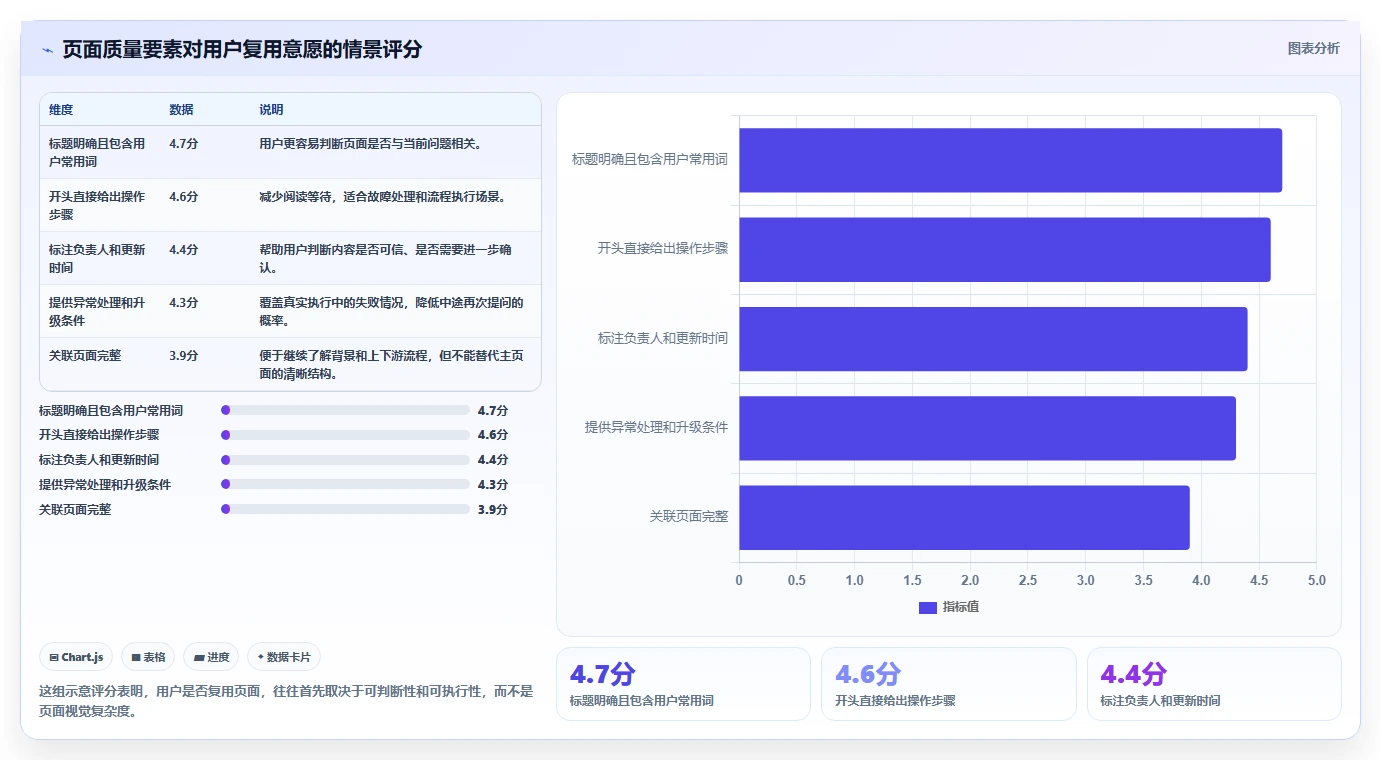Screen dimensions: 1381x760
Task: Click the 开头直接给出操作步骤 progress bar
Action: tap(345, 435)
